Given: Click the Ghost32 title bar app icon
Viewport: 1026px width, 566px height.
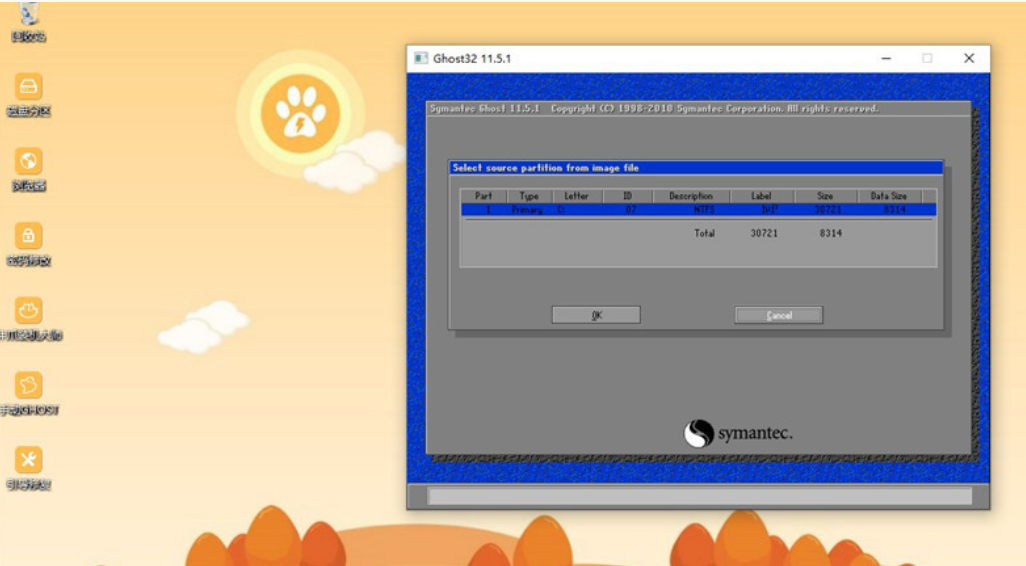Looking at the screenshot, I should (421, 58).
